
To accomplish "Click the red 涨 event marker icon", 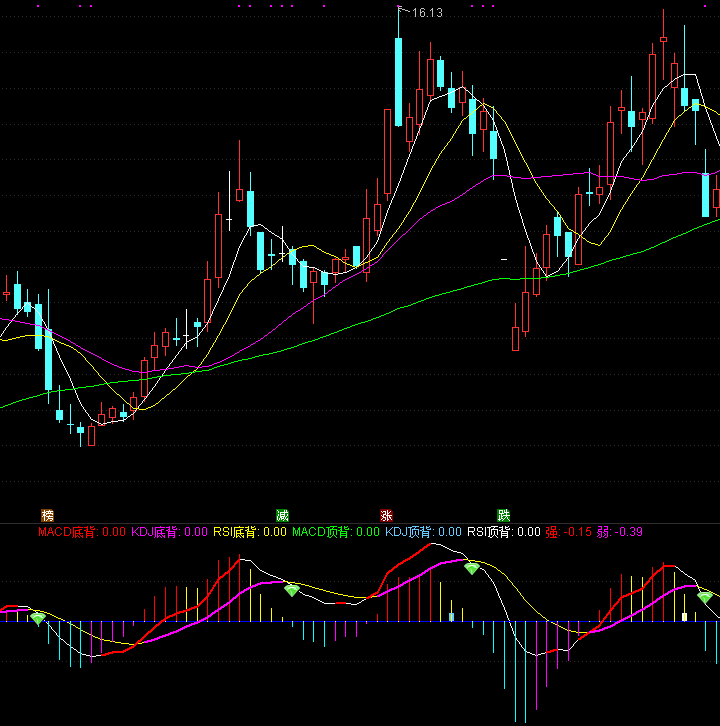I will pyautogui.click(x=386, y=515).
